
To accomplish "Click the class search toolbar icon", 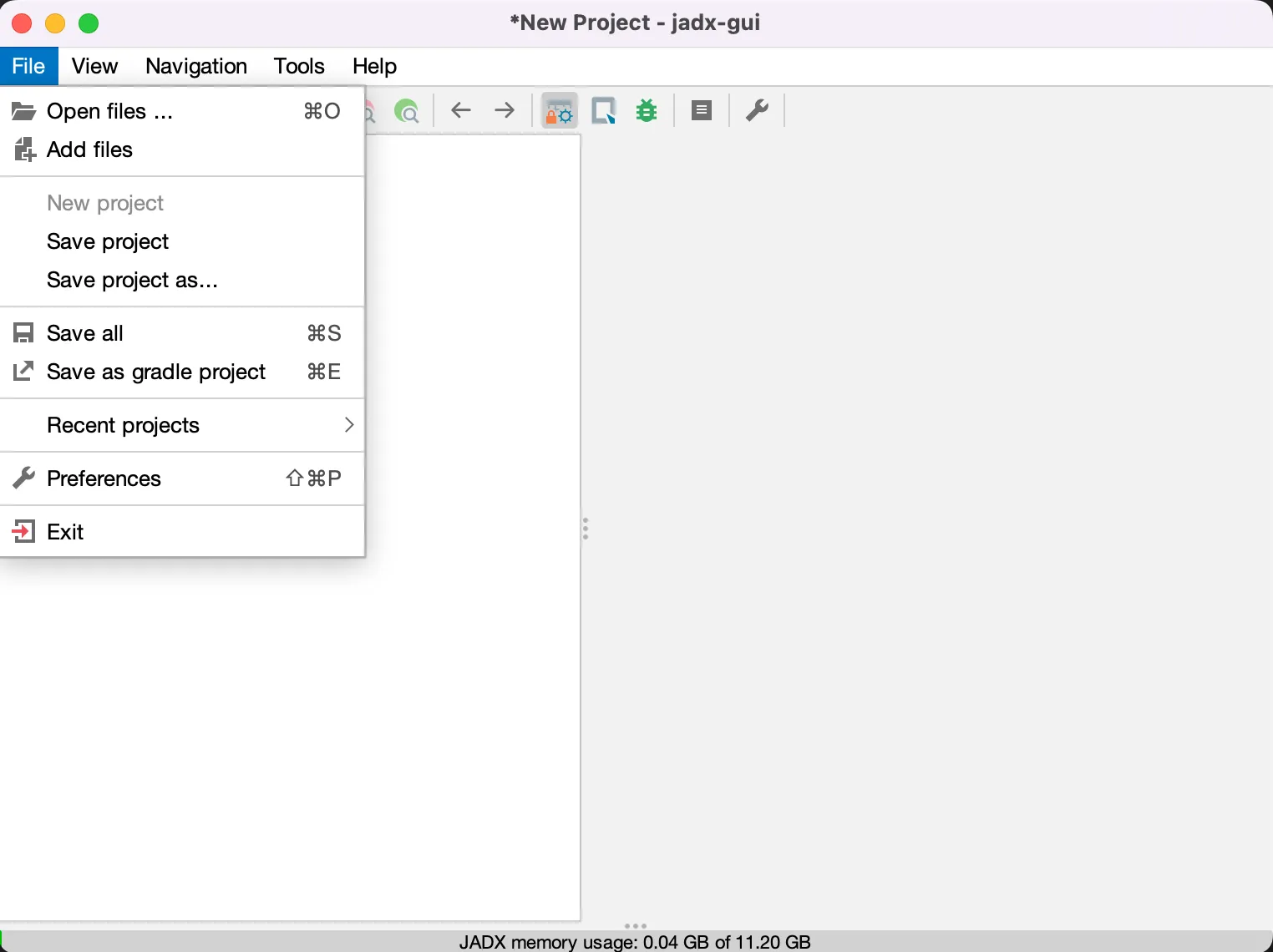I will (x=407, y=111).
